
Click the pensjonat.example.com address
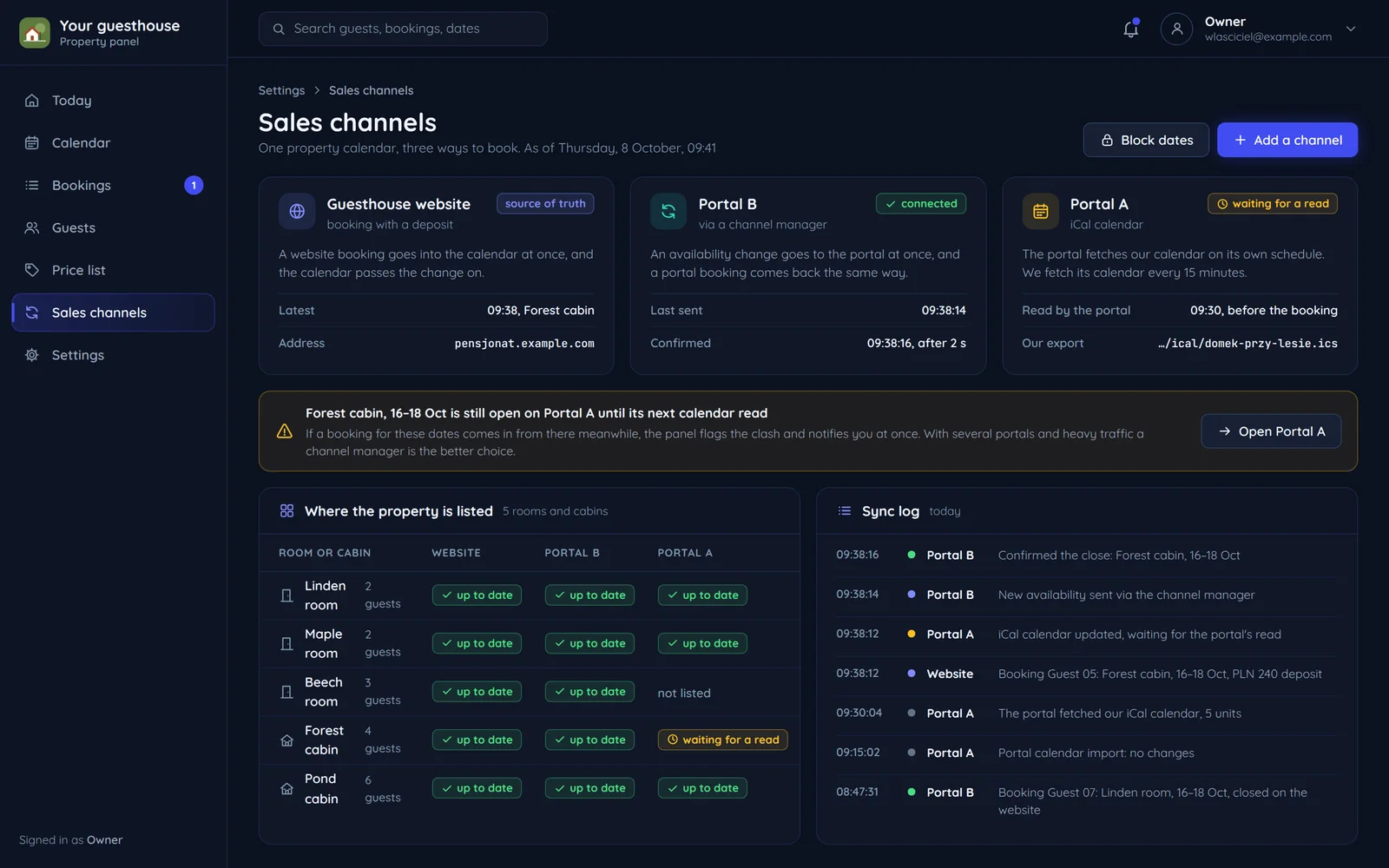(524, 344)
